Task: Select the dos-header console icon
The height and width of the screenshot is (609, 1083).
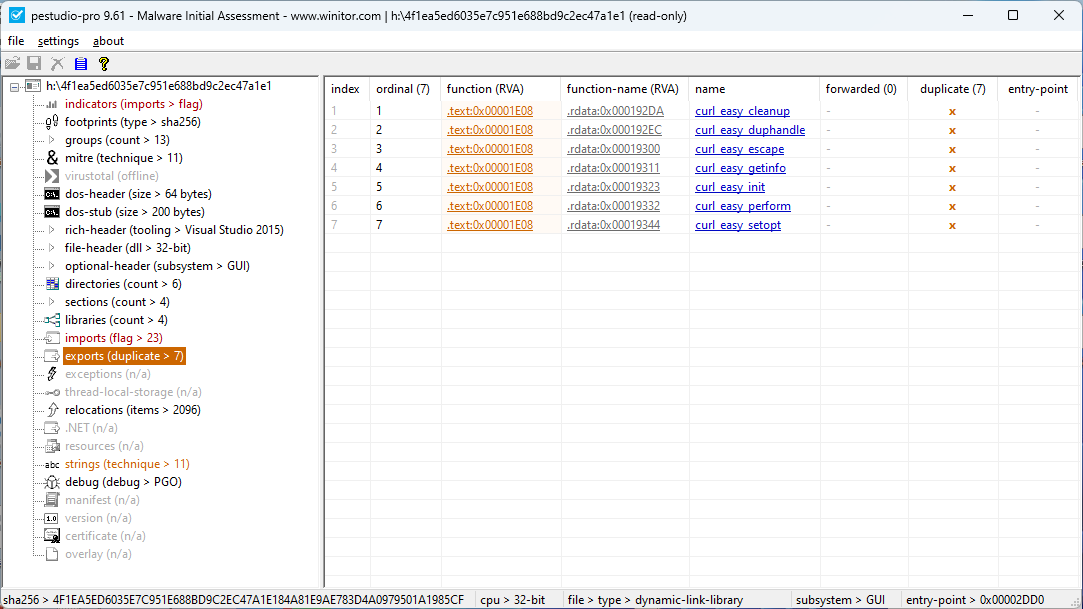Action: (x=52, y=193)
